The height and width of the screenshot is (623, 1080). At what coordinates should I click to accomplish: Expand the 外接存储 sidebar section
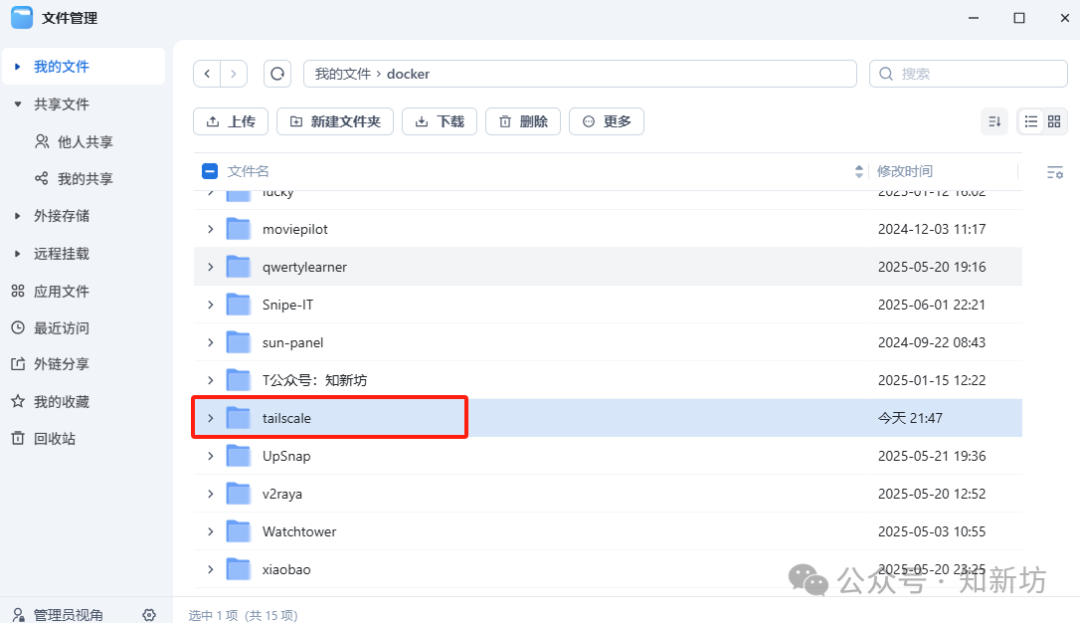click(18, 216)
